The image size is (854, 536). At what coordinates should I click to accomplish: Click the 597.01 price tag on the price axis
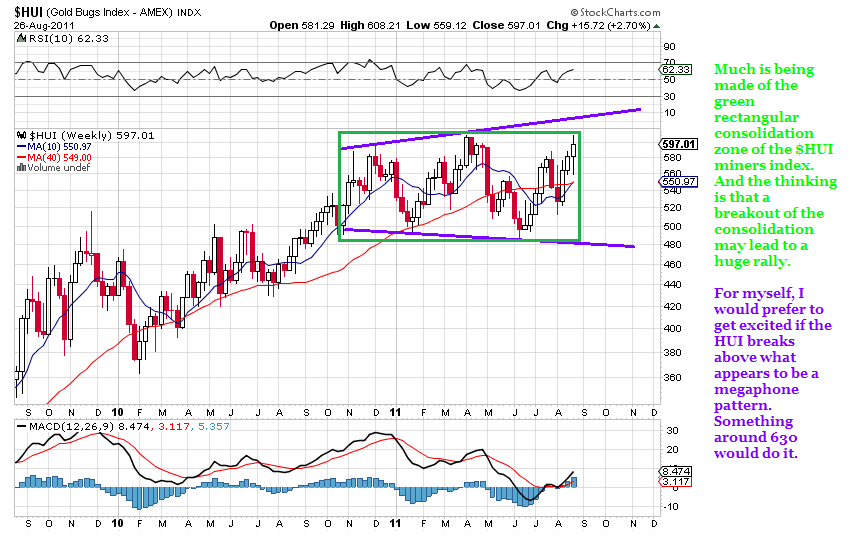click(x=678, y=144)
